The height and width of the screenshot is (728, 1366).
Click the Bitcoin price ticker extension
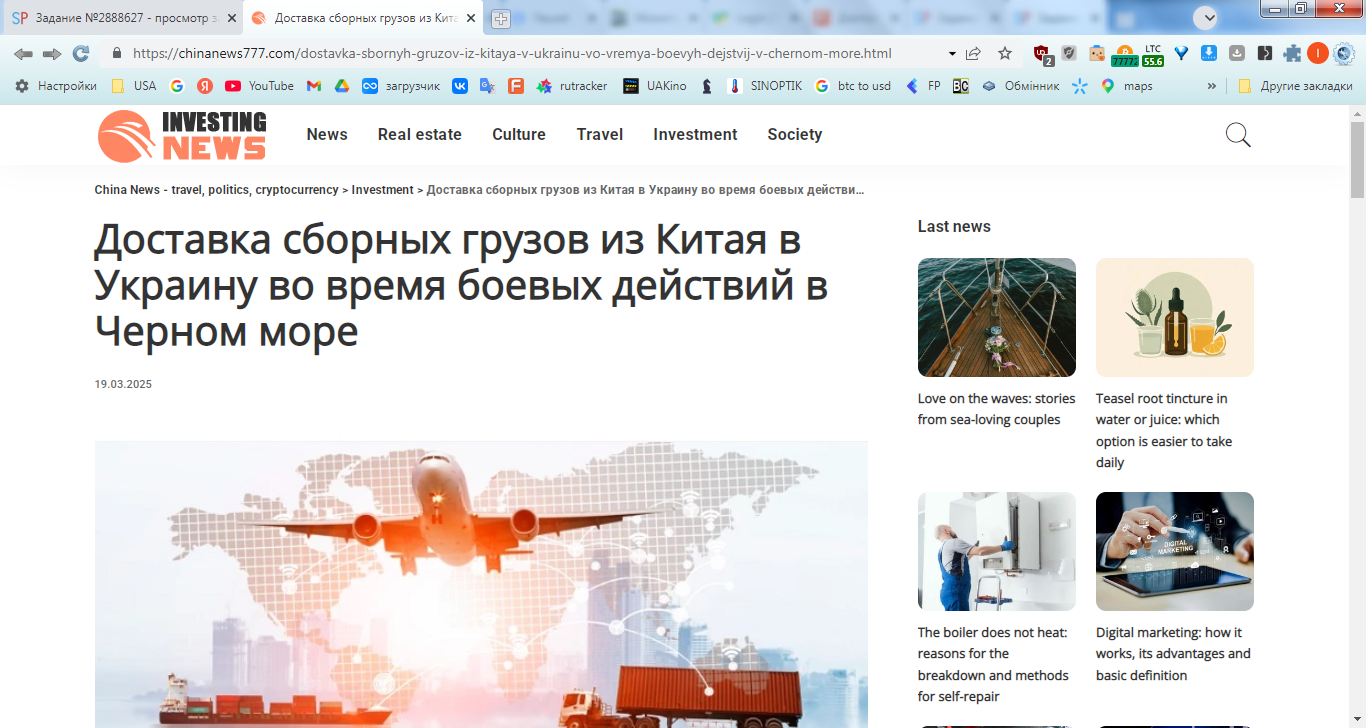(x=1125, y=54)
